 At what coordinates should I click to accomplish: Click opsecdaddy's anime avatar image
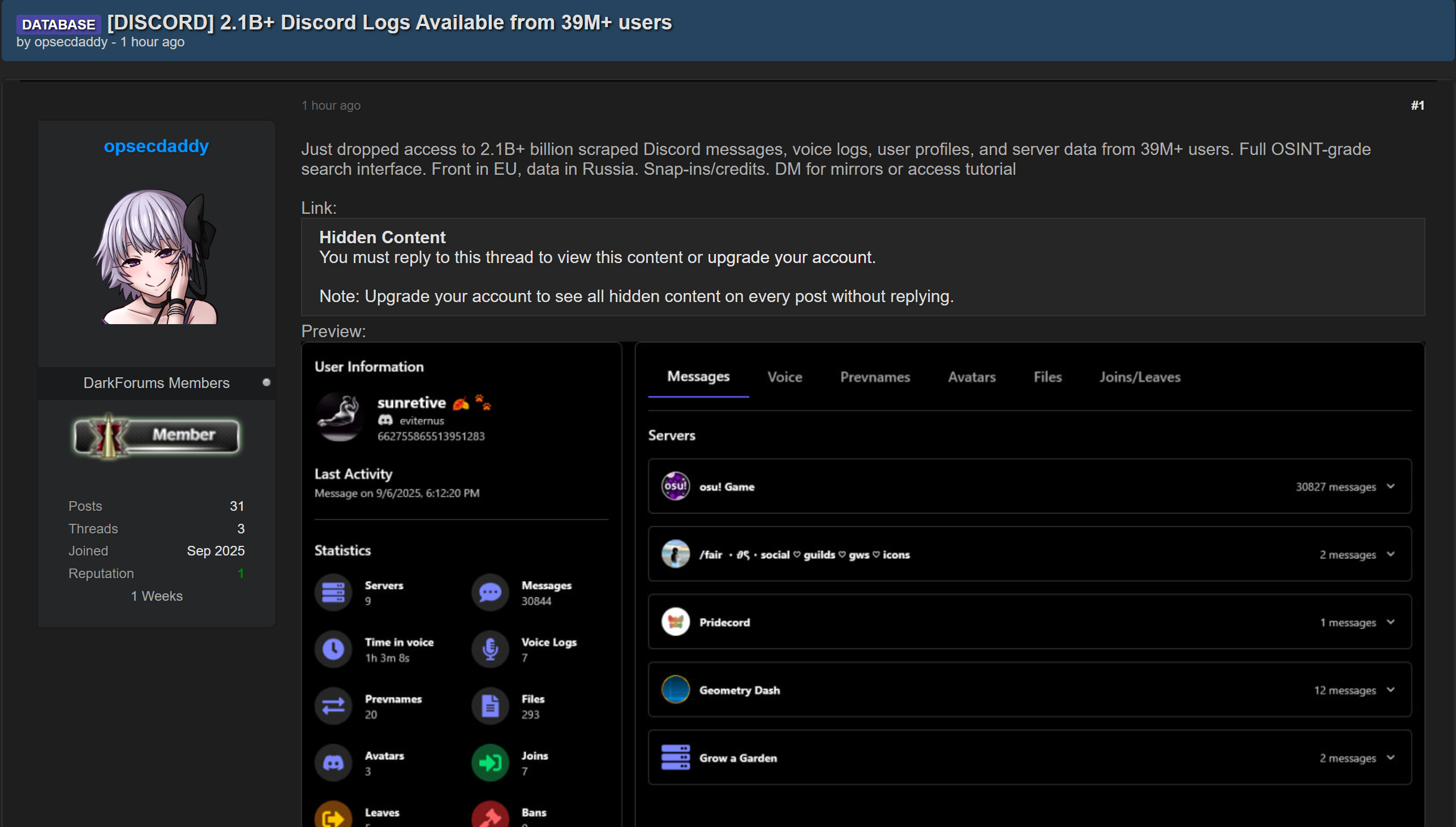(x=157, y=257)
